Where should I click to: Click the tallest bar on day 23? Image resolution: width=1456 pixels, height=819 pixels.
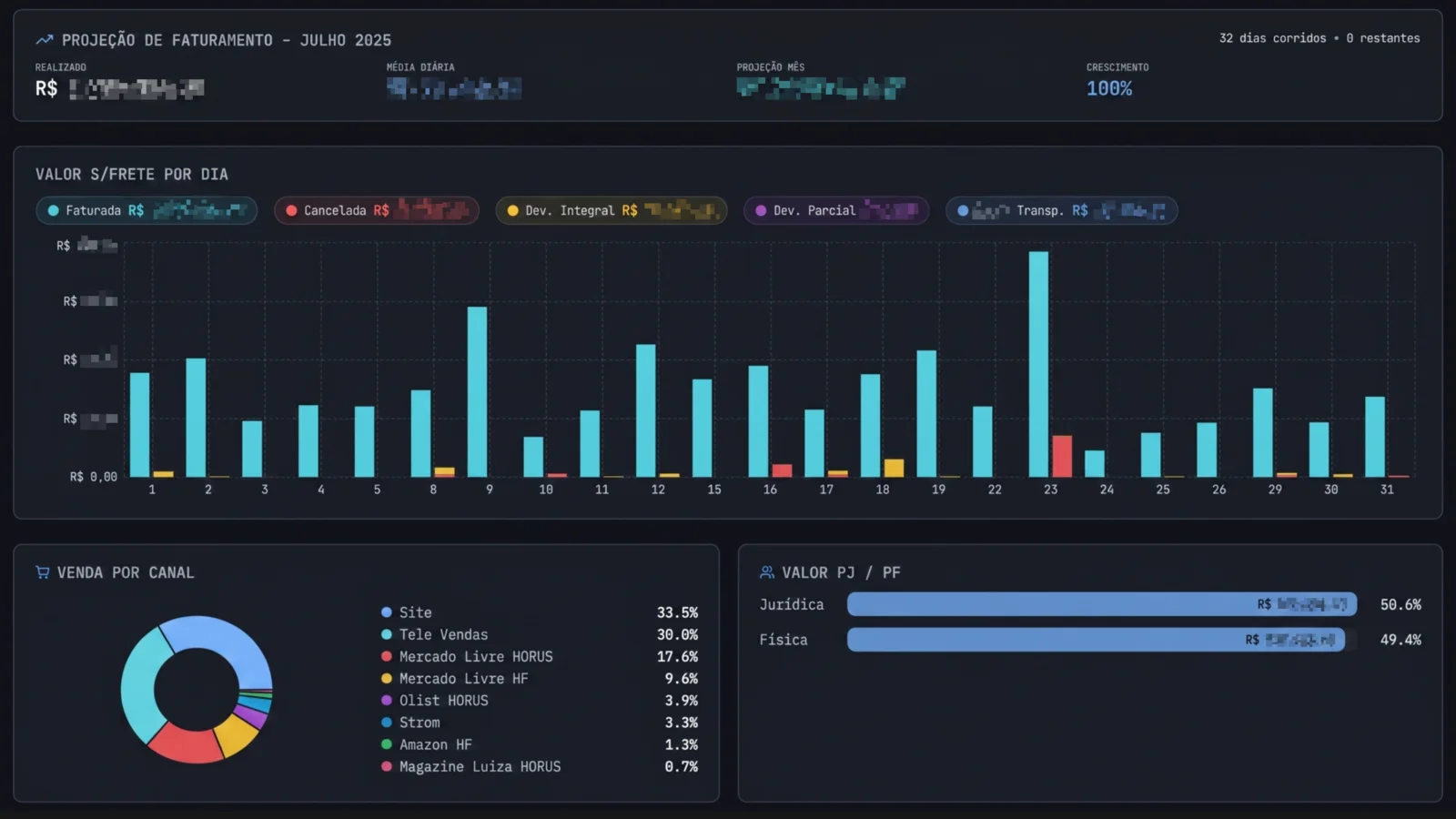tap(1038, 364)
